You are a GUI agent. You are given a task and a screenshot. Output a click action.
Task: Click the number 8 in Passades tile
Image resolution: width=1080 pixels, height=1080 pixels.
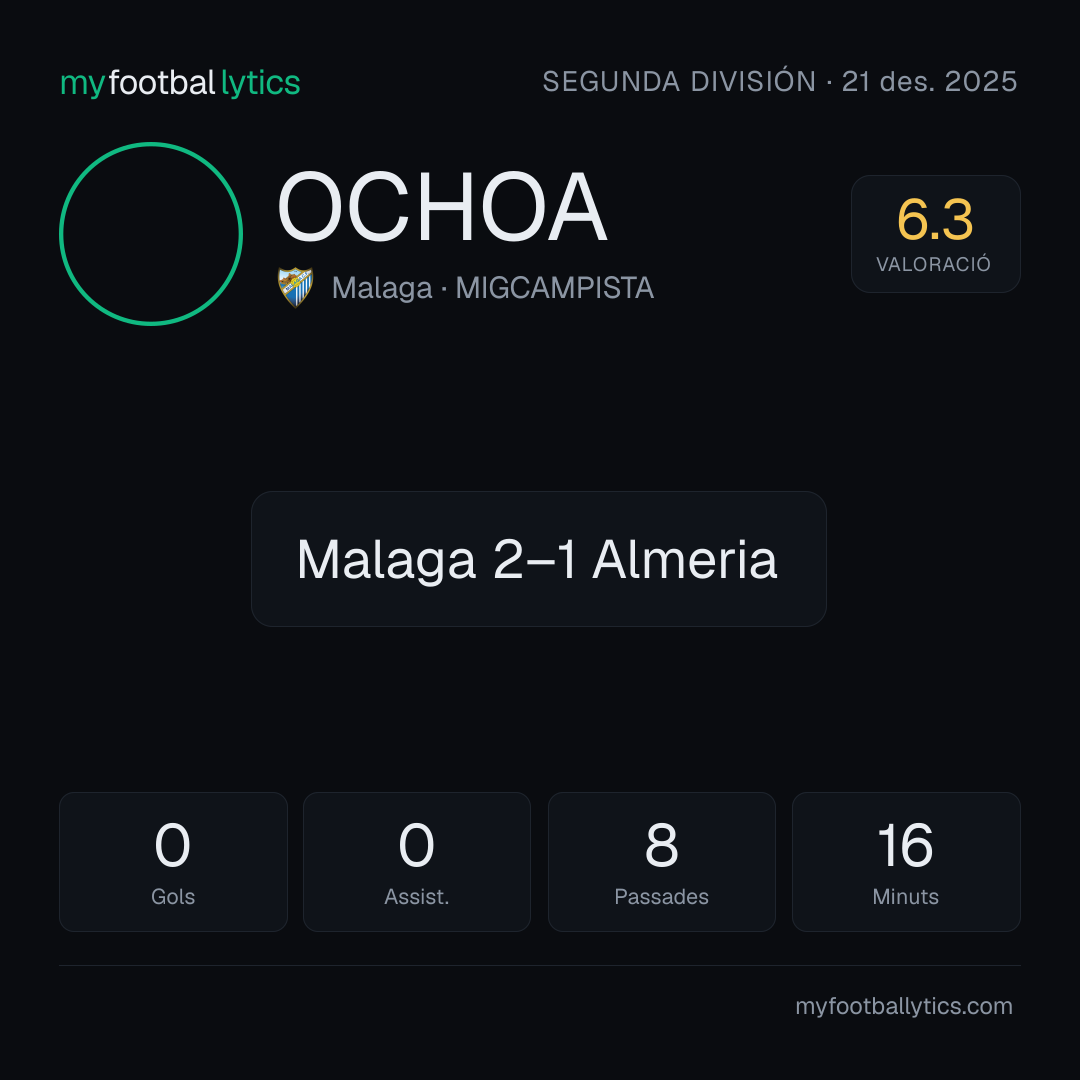point(661,845)
